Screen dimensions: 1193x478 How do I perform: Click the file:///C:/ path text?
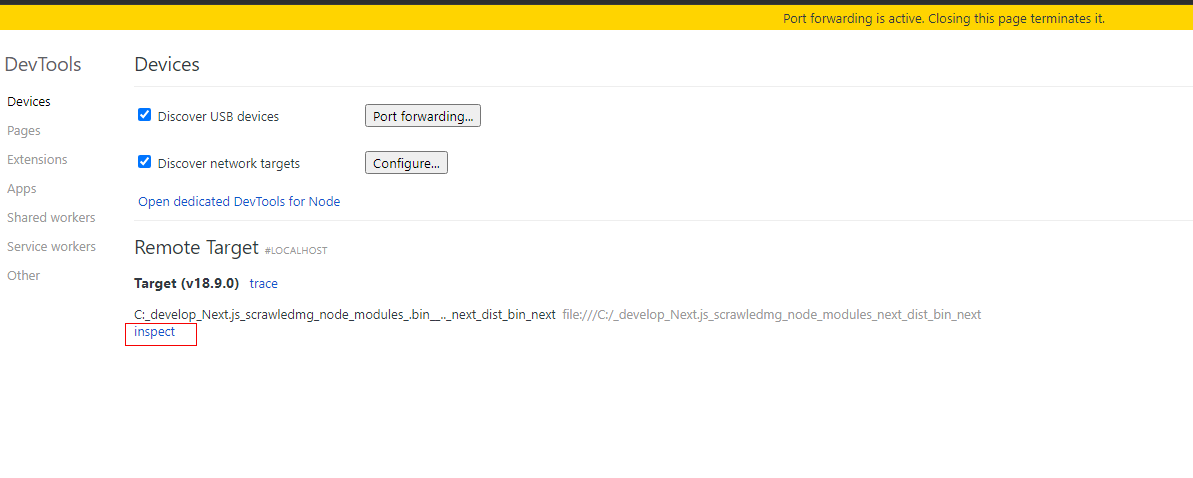click(x=771, y=314)
